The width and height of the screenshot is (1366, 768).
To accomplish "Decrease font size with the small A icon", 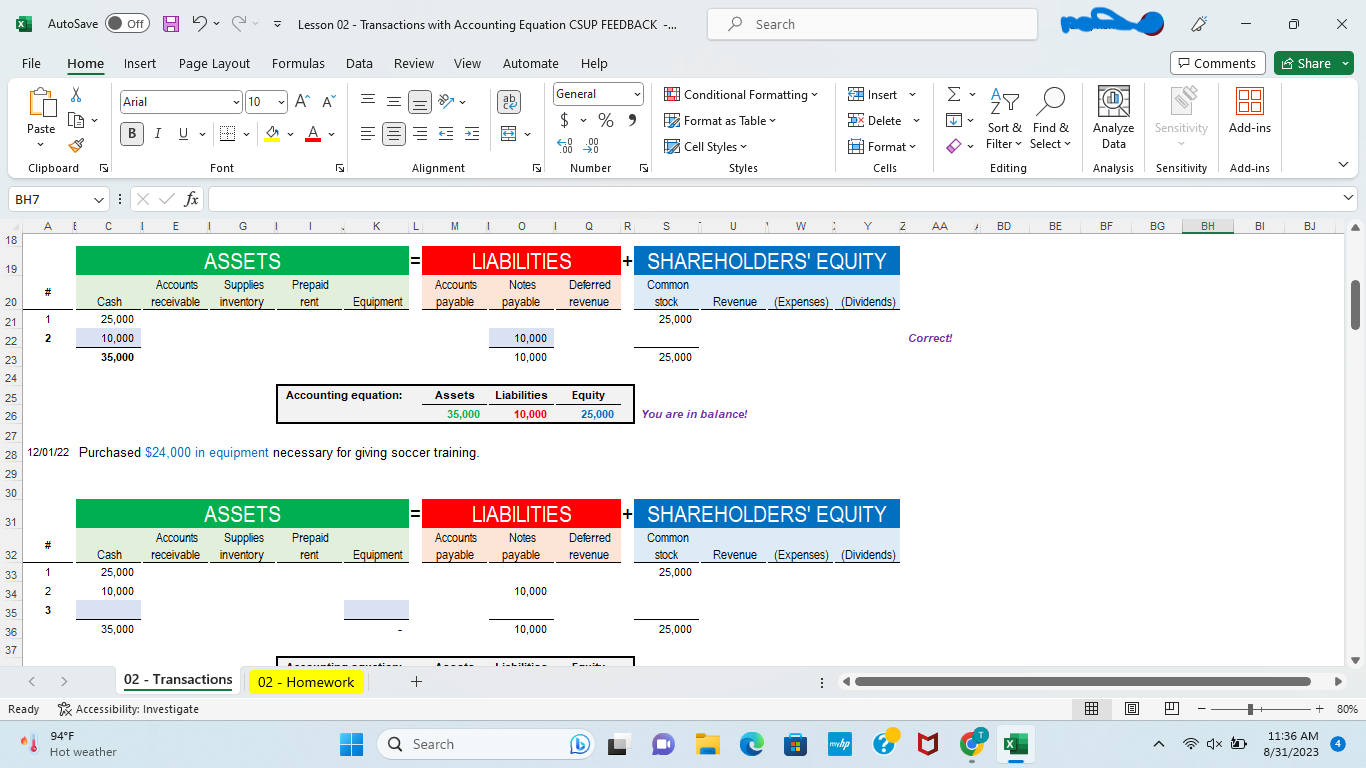I will (330, 101).
